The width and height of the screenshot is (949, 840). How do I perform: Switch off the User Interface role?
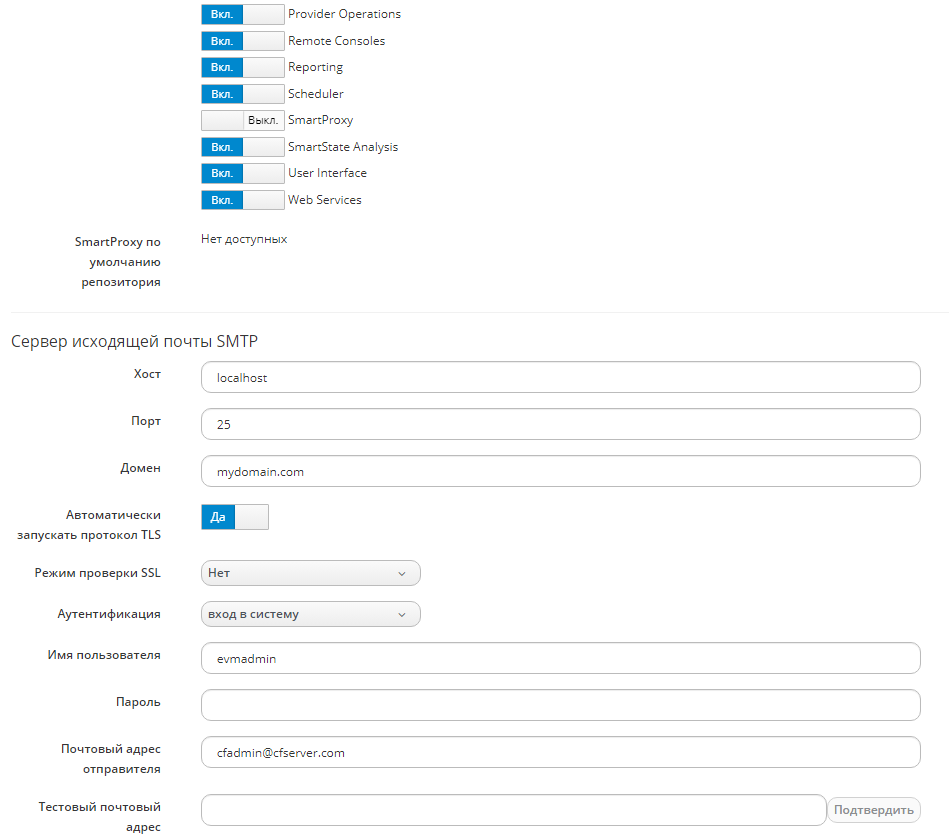point(243,173)
